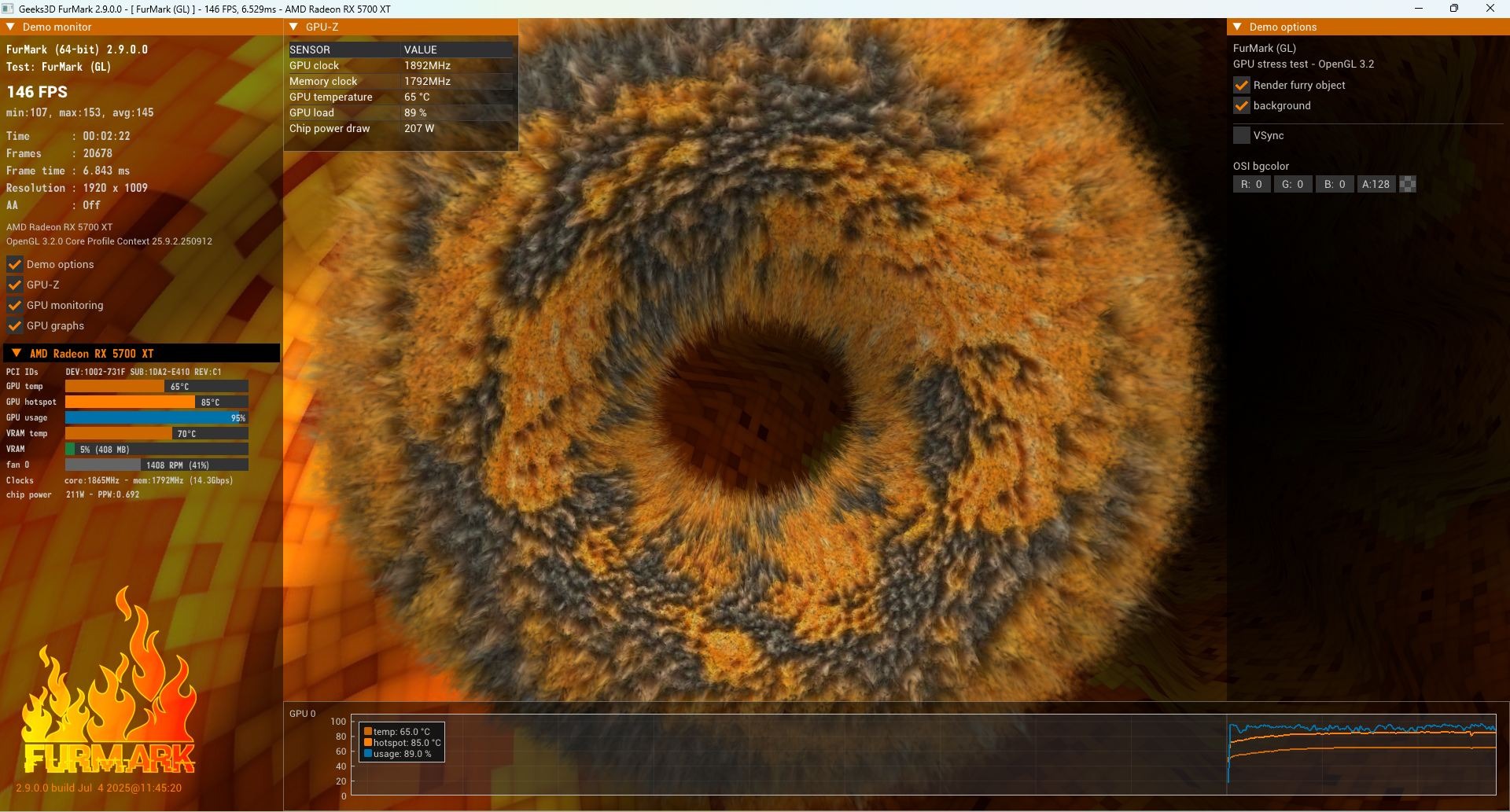Click the fan 0 1408 RPM bar
The height and width of the screenshot is (812, 1510).
pos(157,465)
